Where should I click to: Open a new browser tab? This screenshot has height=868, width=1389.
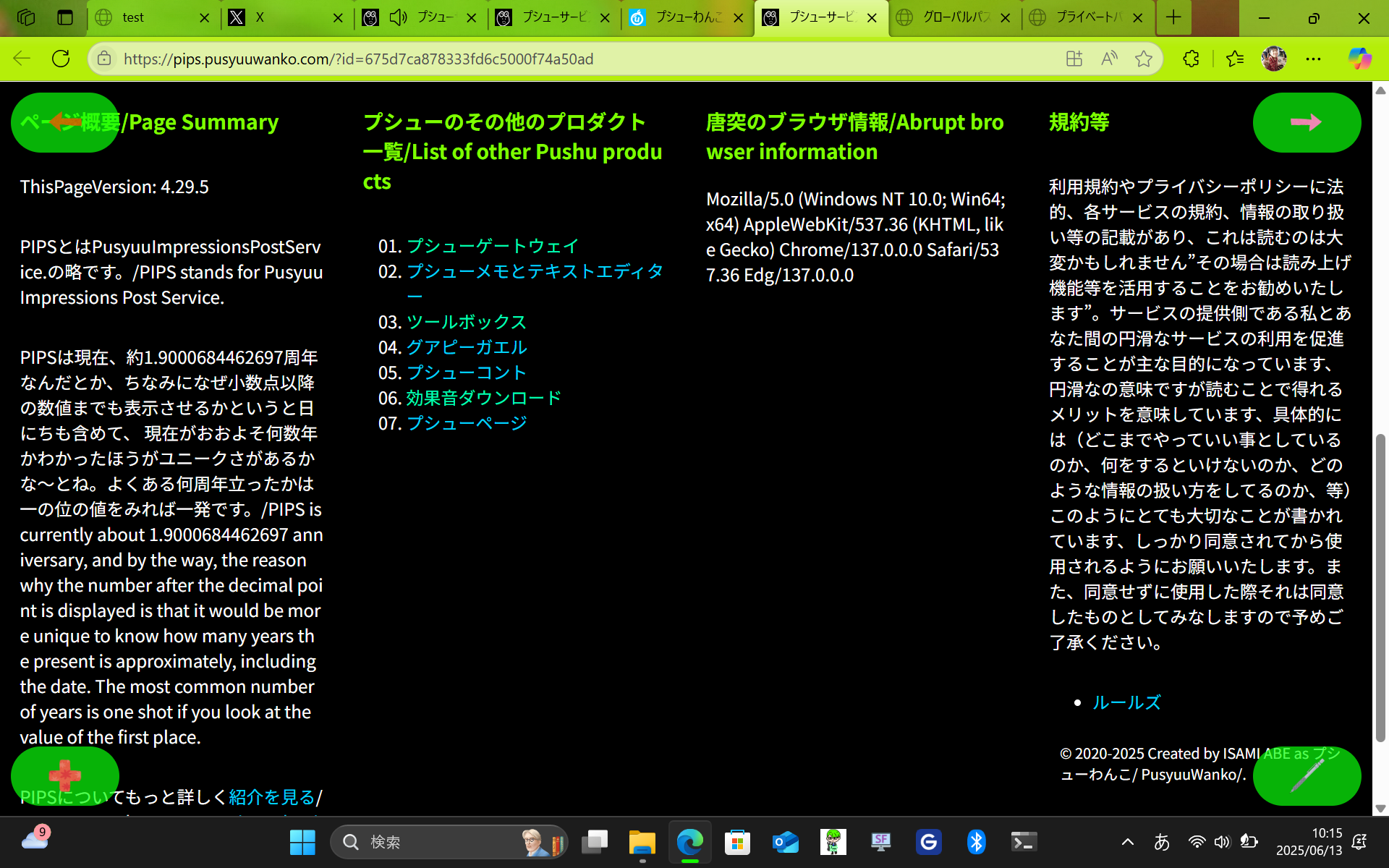pyautogui.click(x=1173, y=17)
